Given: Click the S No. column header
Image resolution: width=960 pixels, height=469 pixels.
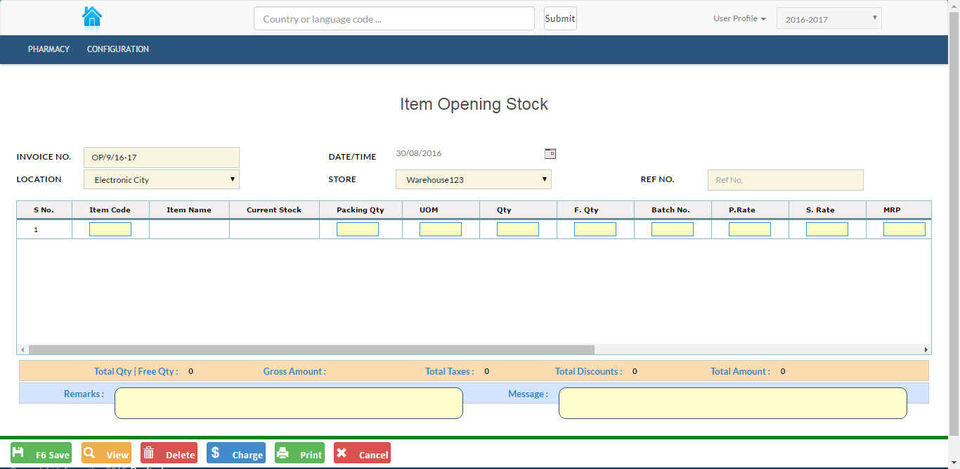Looking at the screenshot, I should click(44, 209).
